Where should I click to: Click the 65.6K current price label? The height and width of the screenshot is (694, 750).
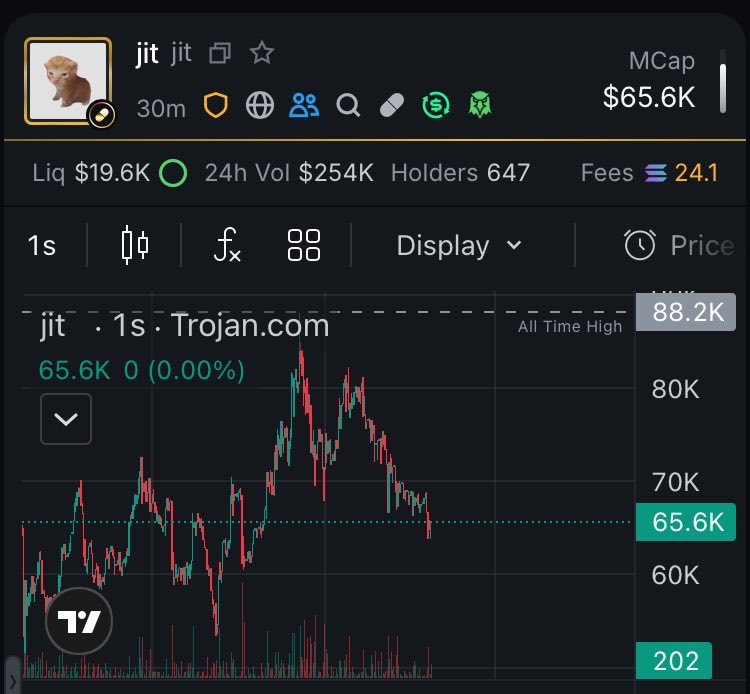point(685,522)
